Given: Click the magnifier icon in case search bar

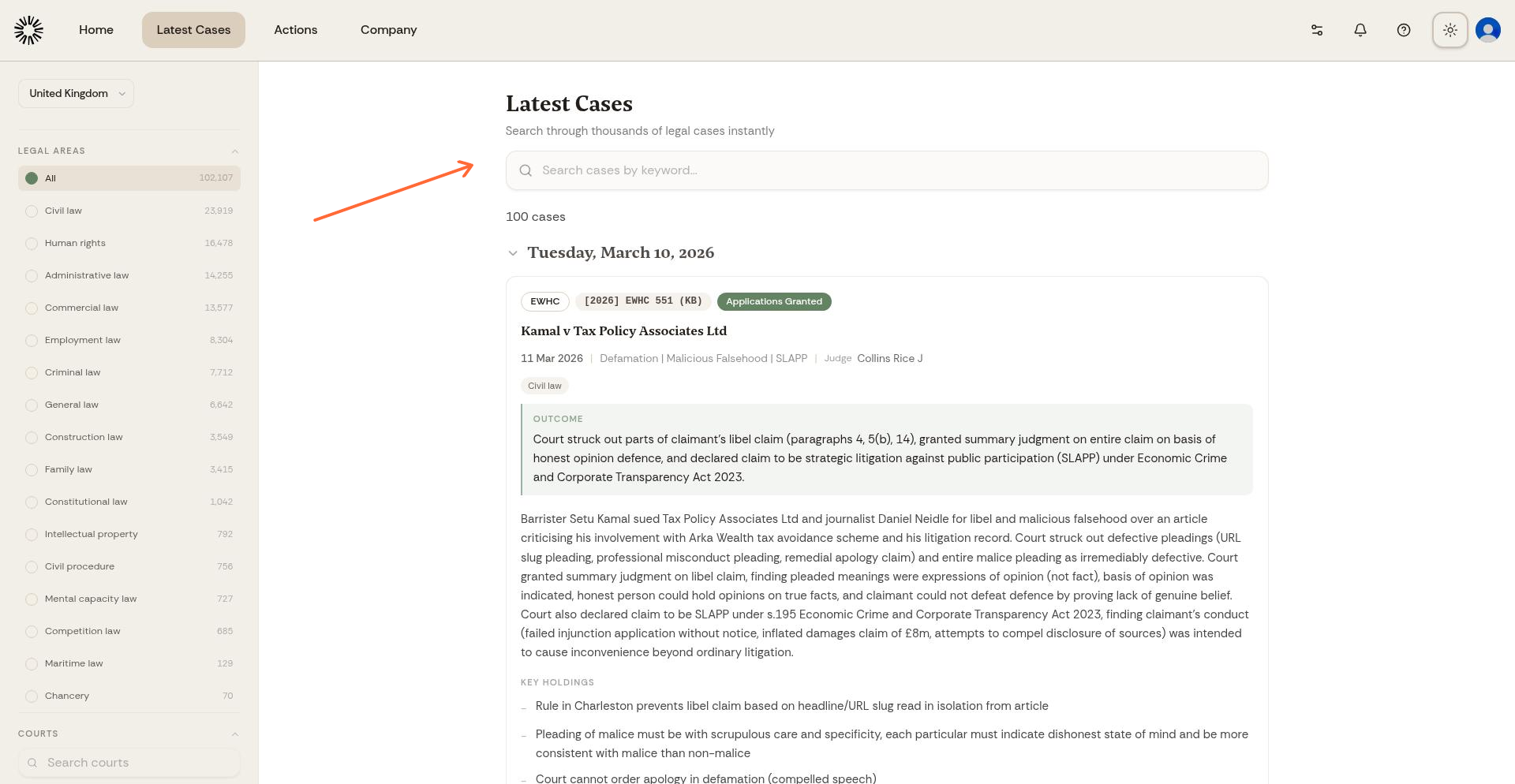Looking at the screenshot, I should [526, 170].
